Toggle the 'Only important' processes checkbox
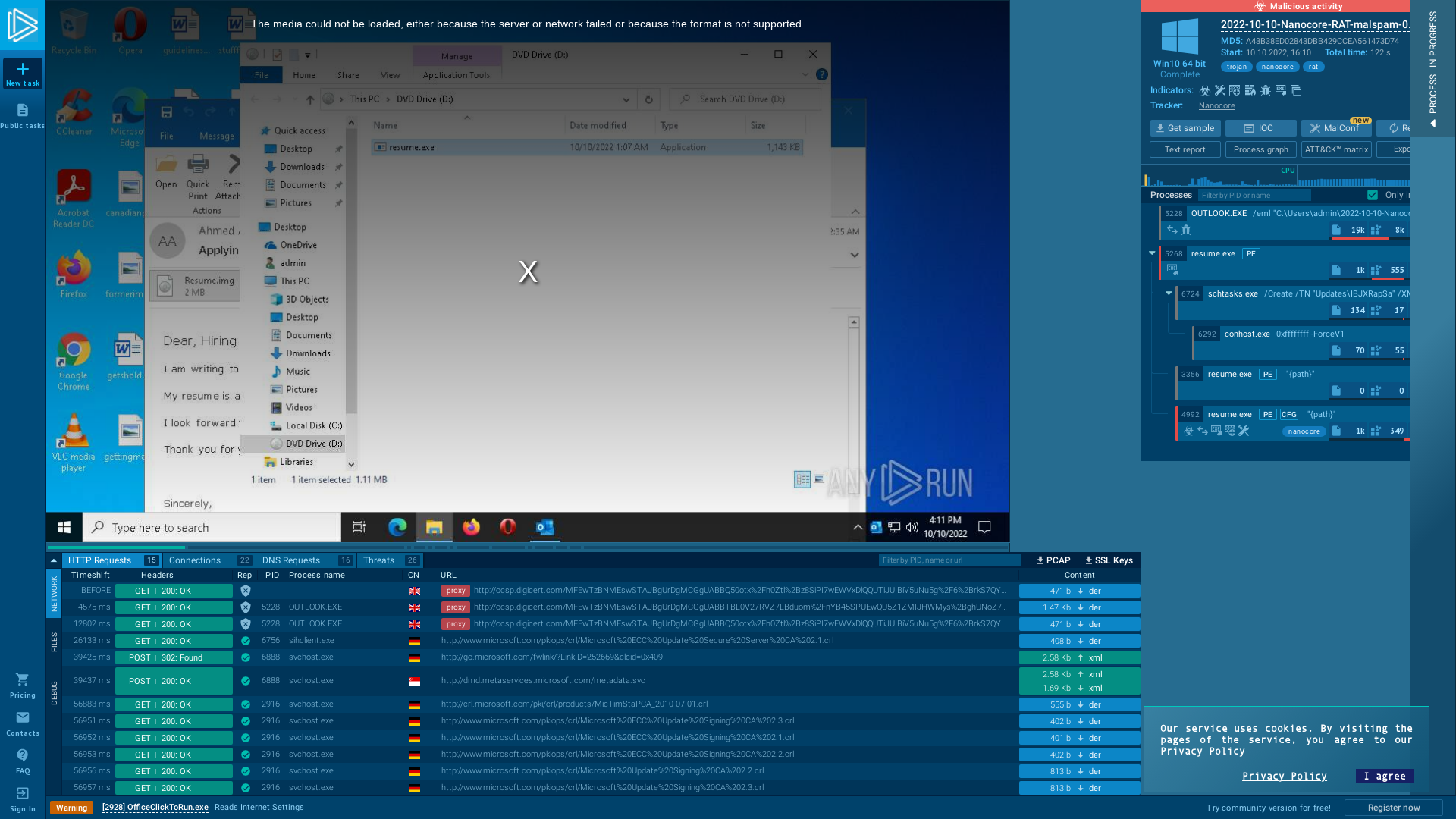The height and width of the screenshot is (819, 1456). click(x=1373, y=195)
